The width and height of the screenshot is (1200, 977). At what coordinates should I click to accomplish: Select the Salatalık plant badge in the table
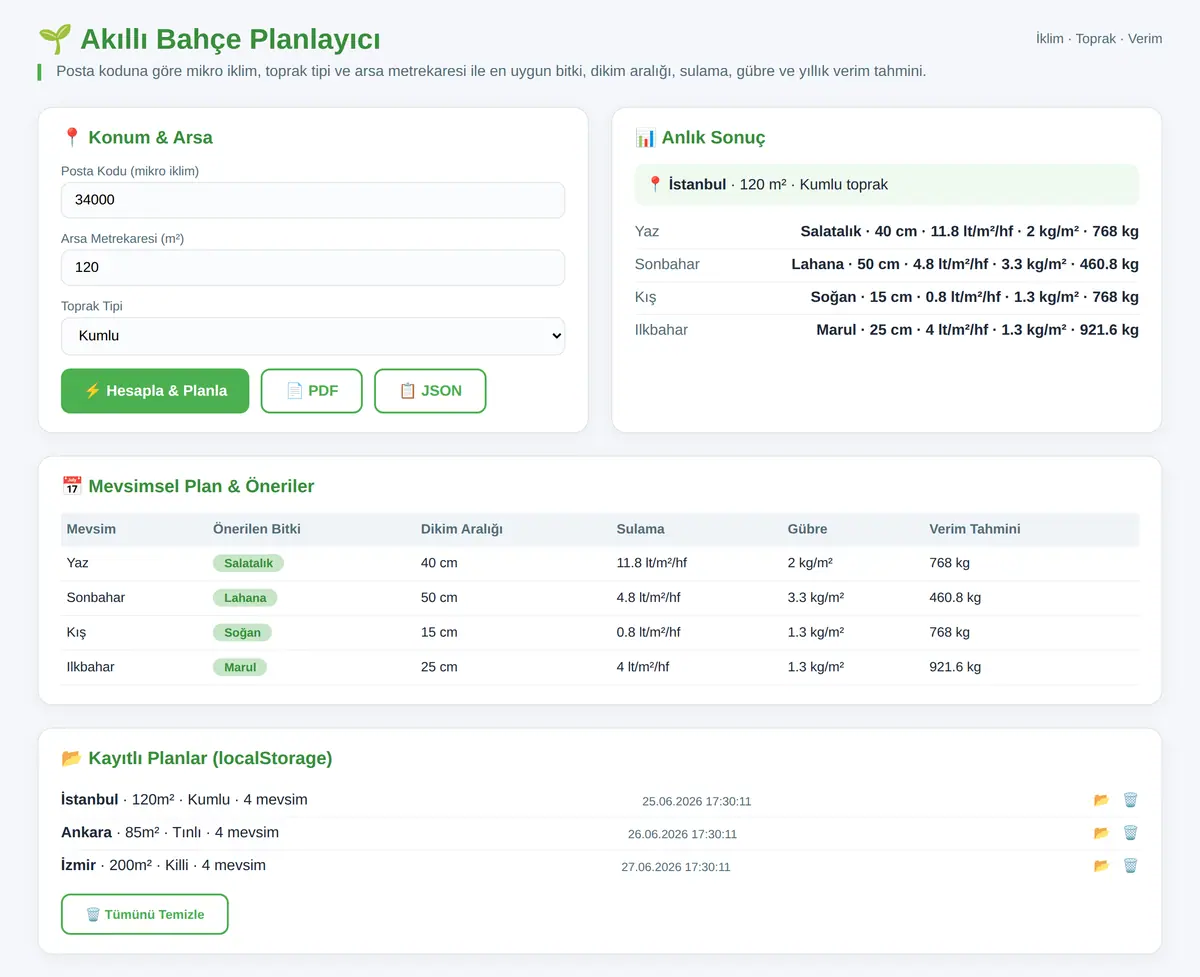(249, 563)
